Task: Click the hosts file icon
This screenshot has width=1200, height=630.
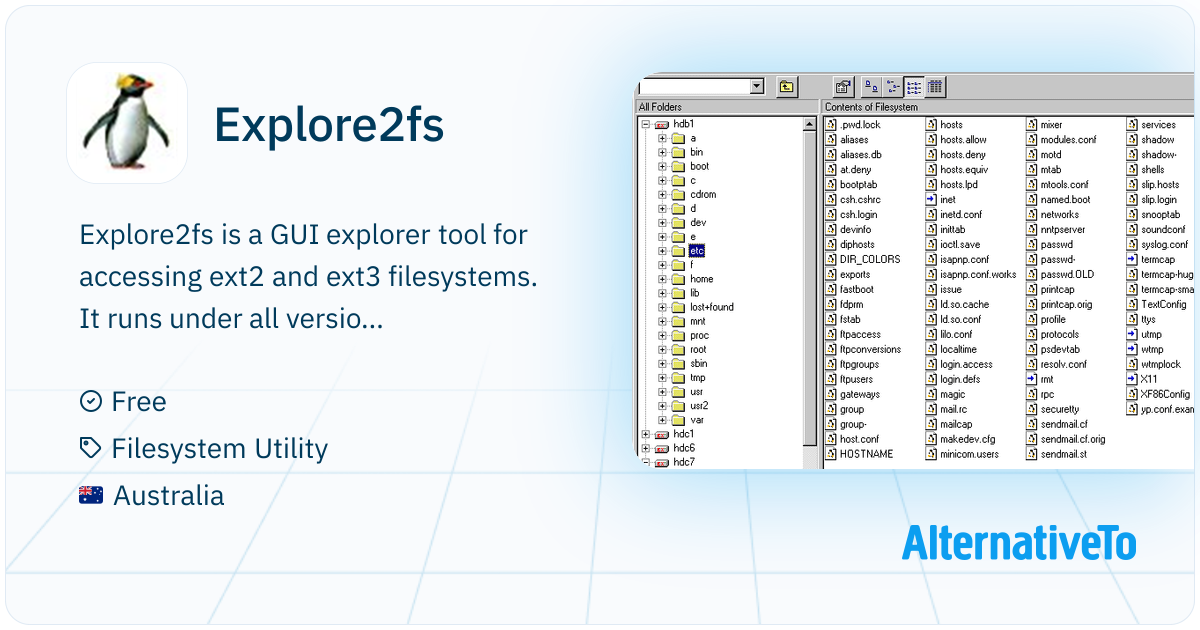Action: (x=931, y=125)
